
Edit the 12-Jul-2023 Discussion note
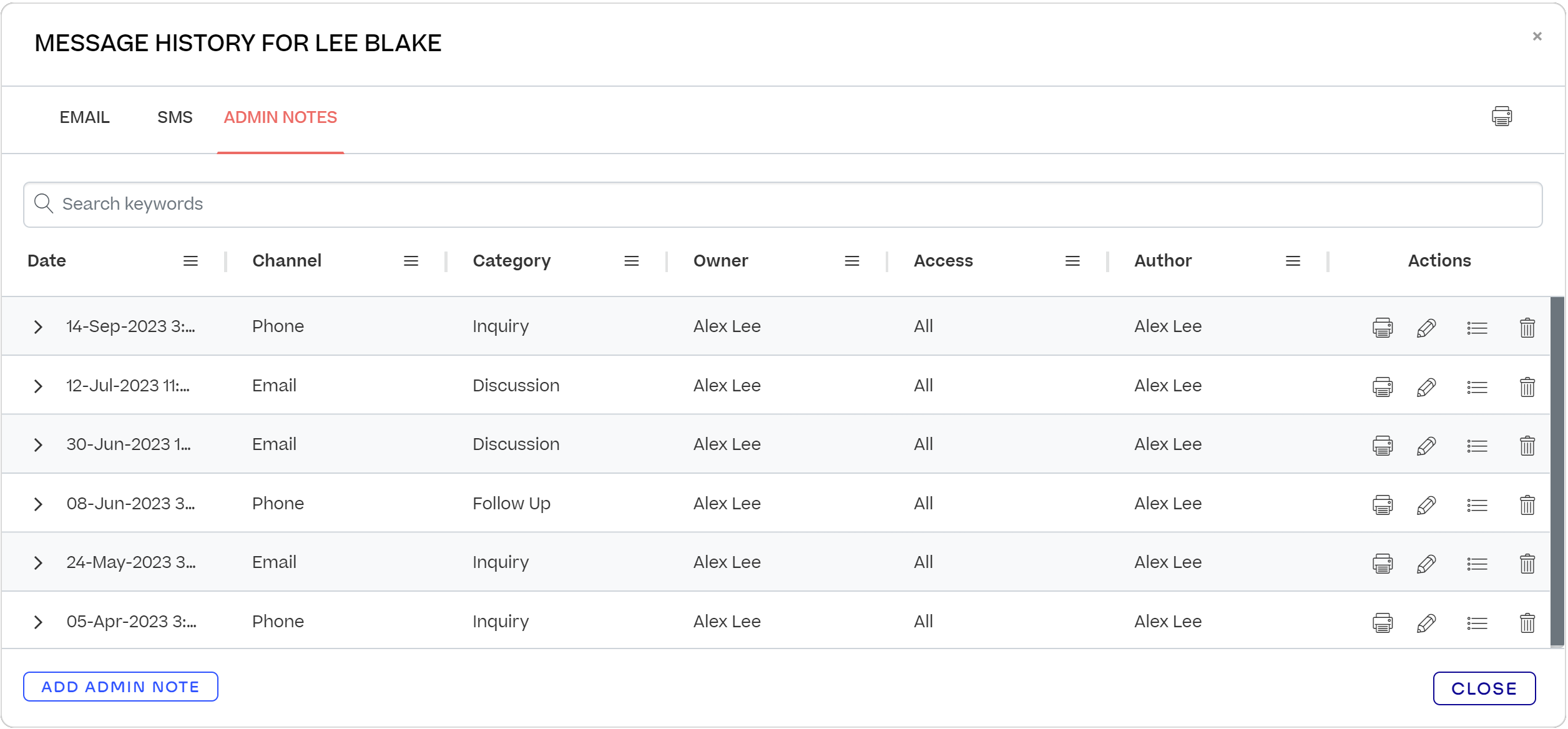1428,386
